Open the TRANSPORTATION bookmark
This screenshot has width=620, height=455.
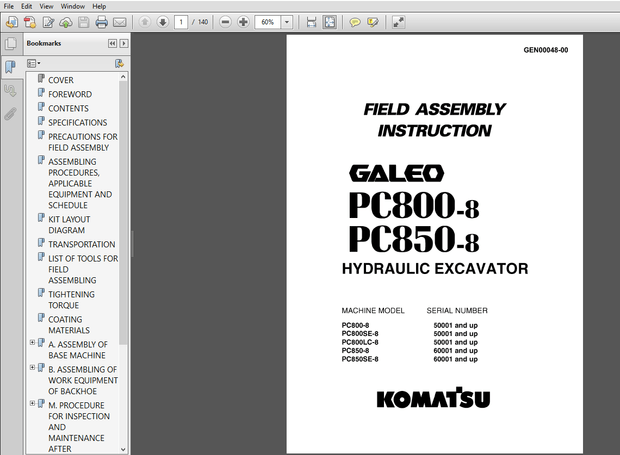coord(81,244)
